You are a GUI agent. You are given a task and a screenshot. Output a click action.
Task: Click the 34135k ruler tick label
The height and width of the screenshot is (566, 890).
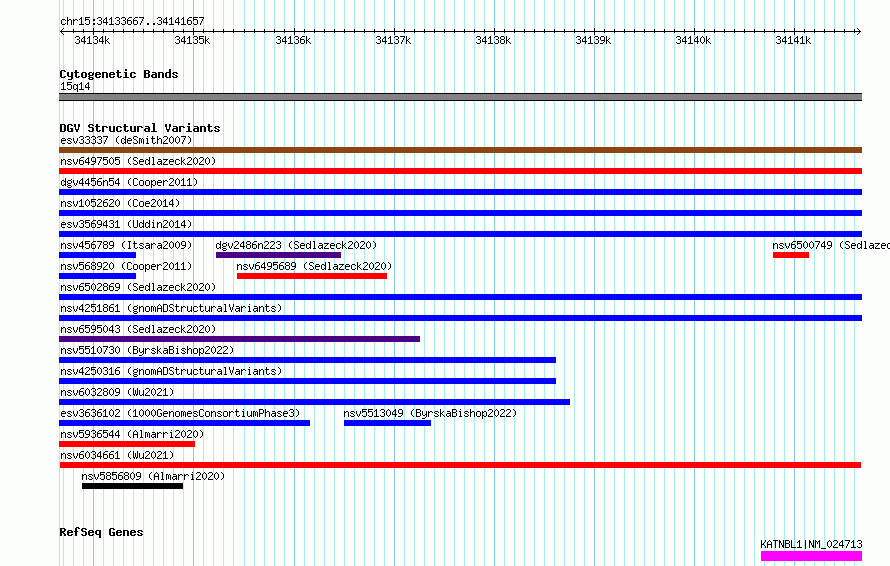tap(192, 41)
